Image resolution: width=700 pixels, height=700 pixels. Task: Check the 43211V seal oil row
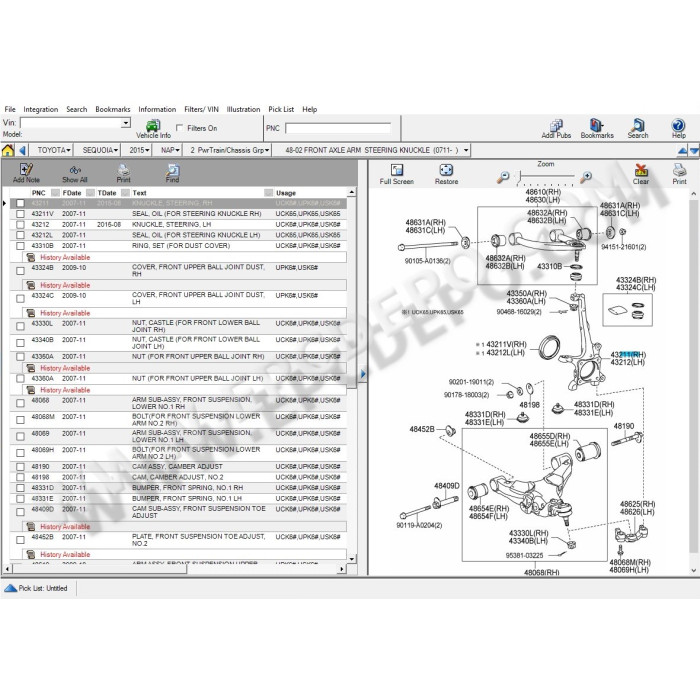coord(20,214)
